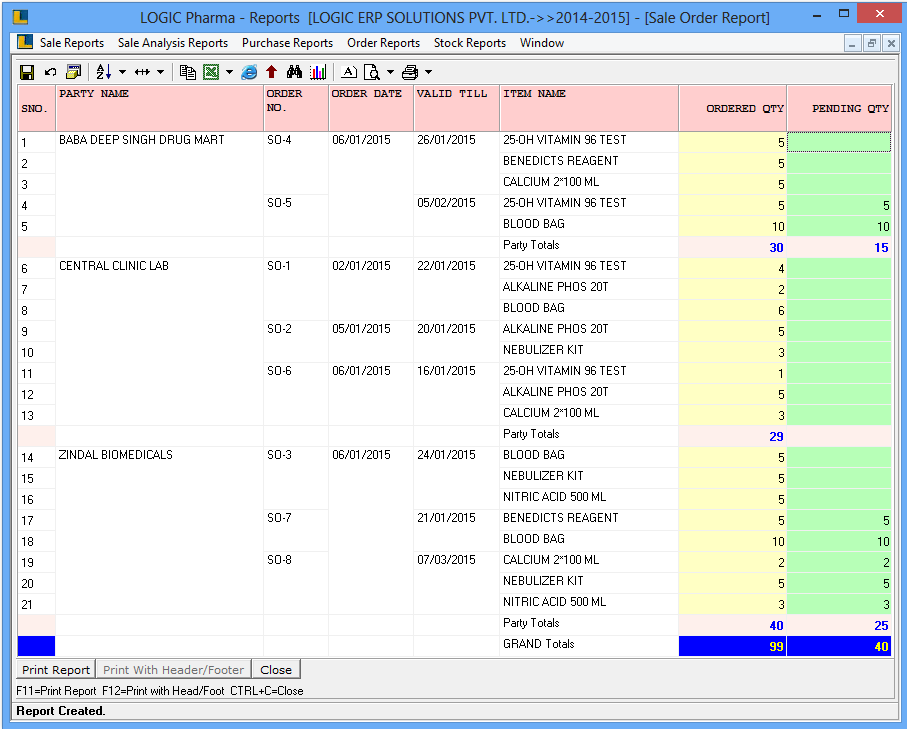Click order number SO-1
Viewport: 907px width, 729px height.
(279, 266)
